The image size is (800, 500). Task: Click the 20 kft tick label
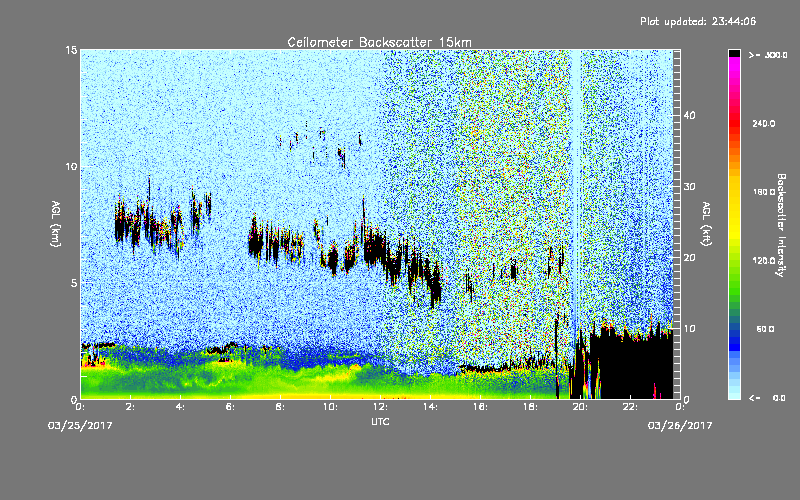689,258
